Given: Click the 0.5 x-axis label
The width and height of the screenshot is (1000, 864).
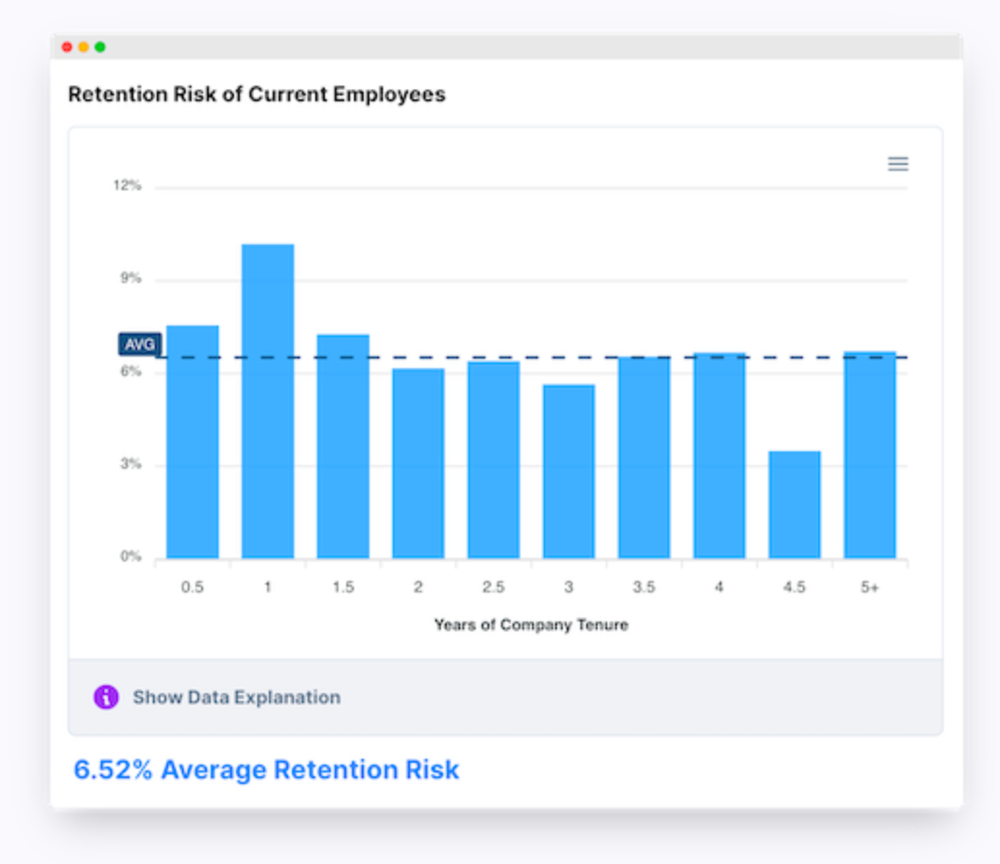Looking at the screenshot, I should [x=193, y=587].
